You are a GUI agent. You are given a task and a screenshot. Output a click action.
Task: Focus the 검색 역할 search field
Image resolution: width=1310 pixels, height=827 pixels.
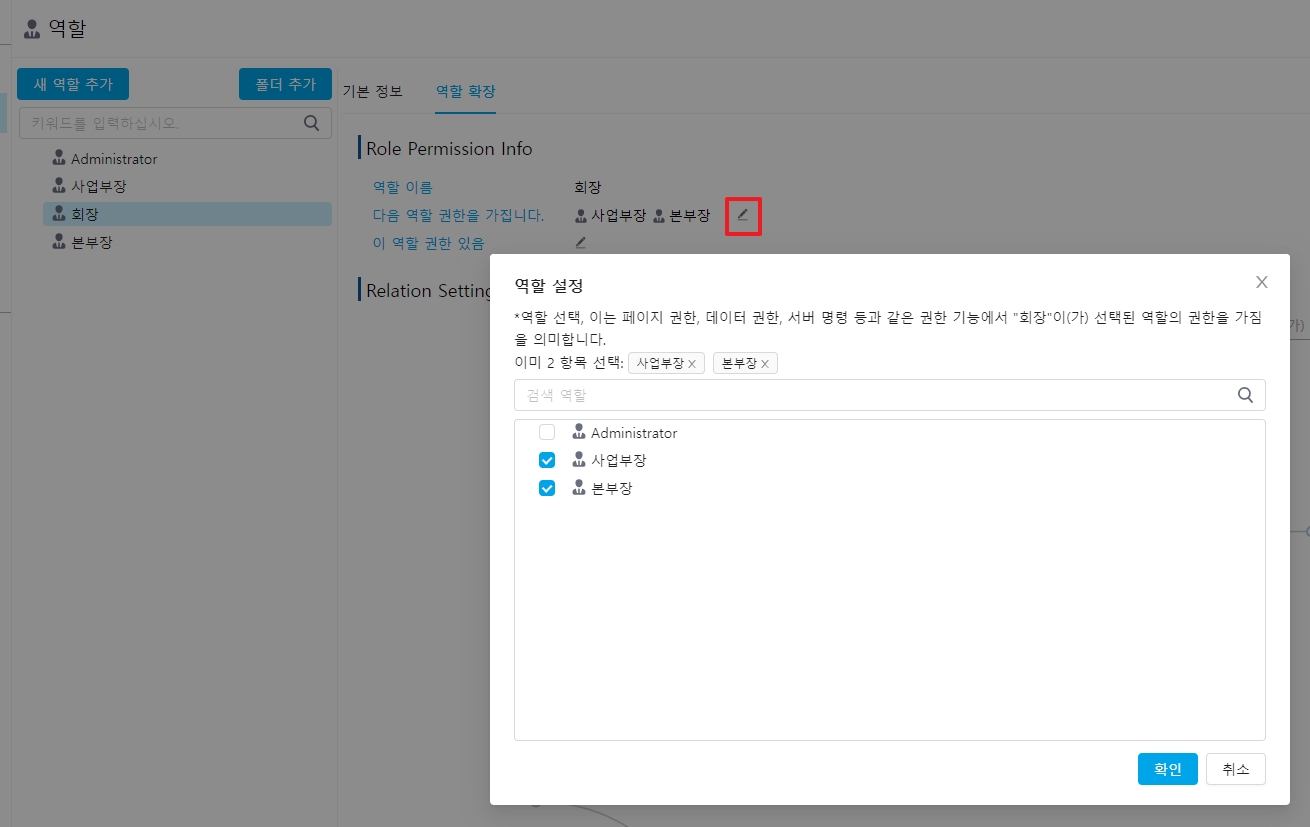coord(870,395)
